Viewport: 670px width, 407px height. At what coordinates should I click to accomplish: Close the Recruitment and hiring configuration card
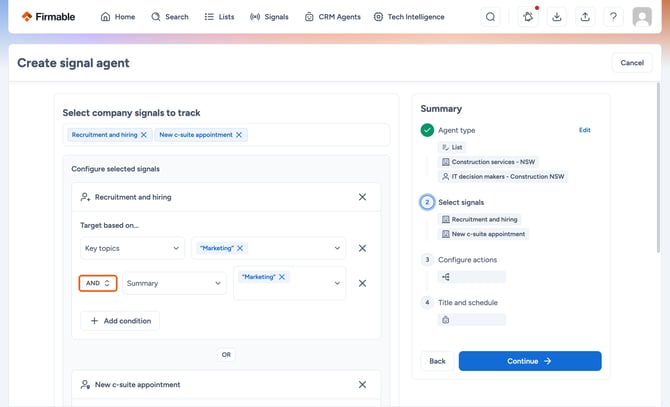(x=362, y=197)
